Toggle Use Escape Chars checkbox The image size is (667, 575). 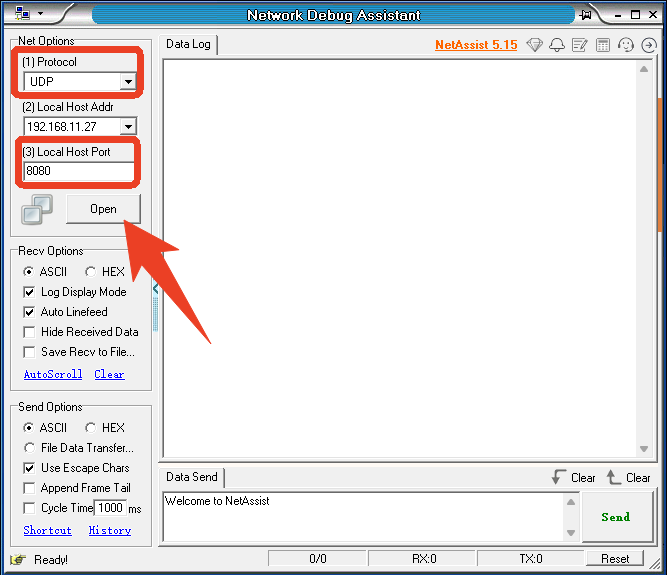(x=29, y=468)
